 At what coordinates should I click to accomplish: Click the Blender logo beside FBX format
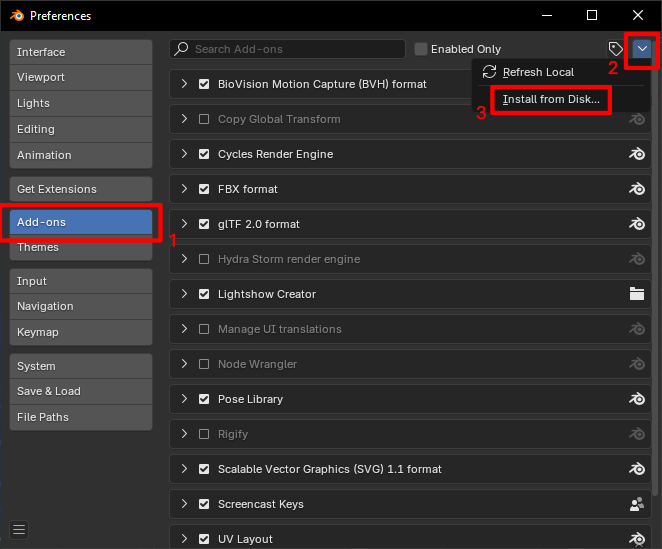637,189
